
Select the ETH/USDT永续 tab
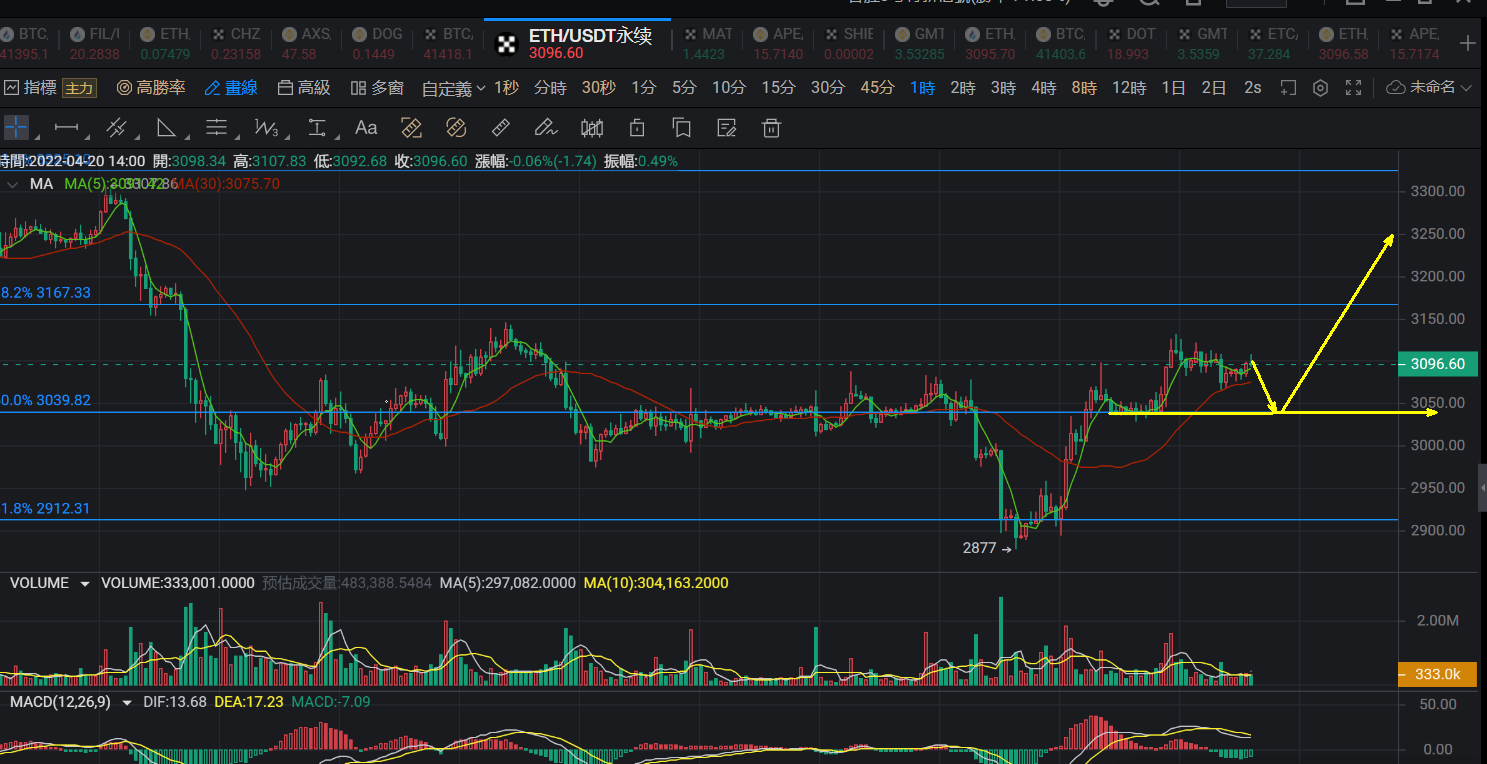pyautogui.click(x=577, y=43)
